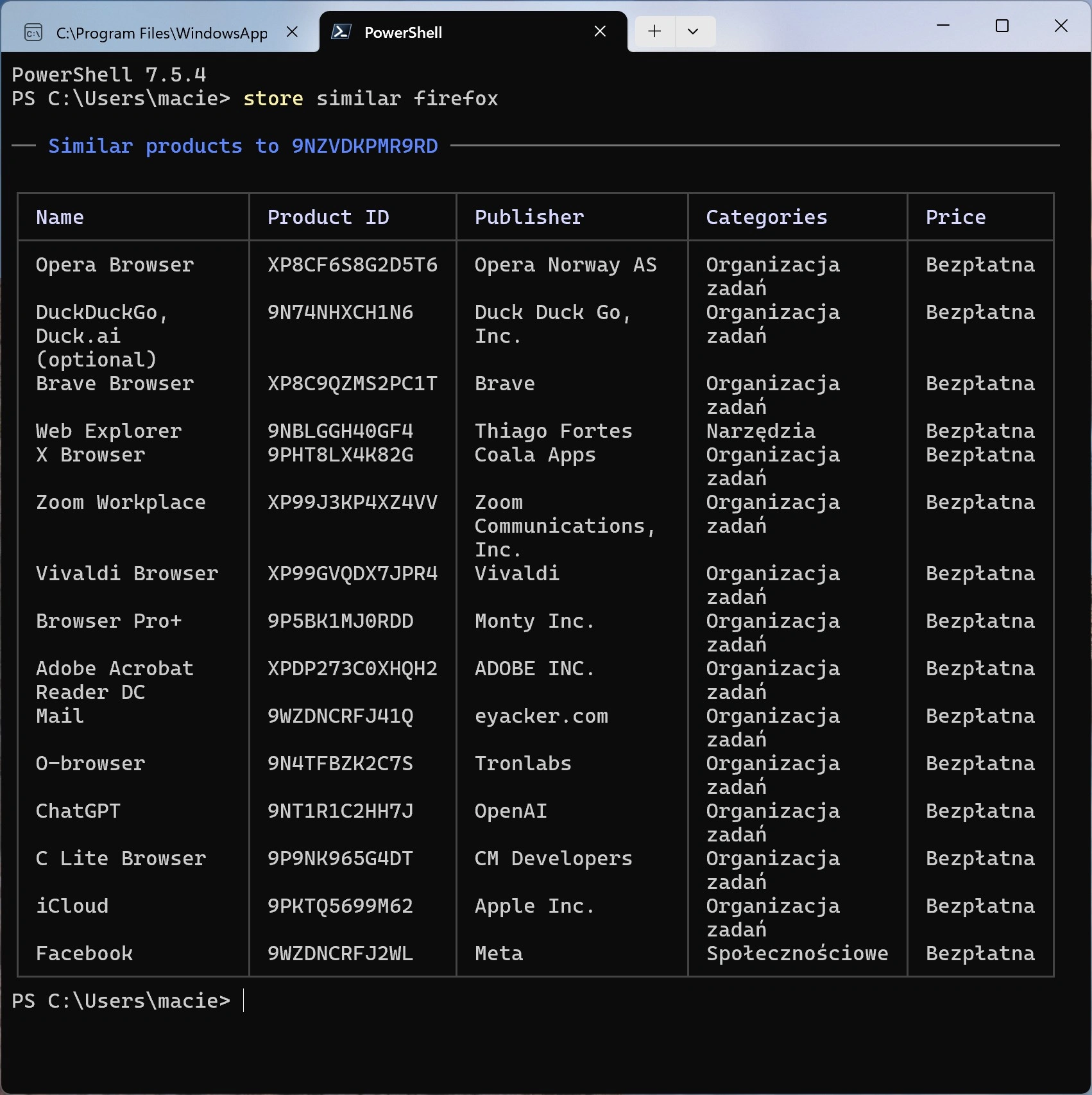This screenshot has height=1095, width=1092.
Task: Click the Opera Browser row name
Action: coord(114,264)
